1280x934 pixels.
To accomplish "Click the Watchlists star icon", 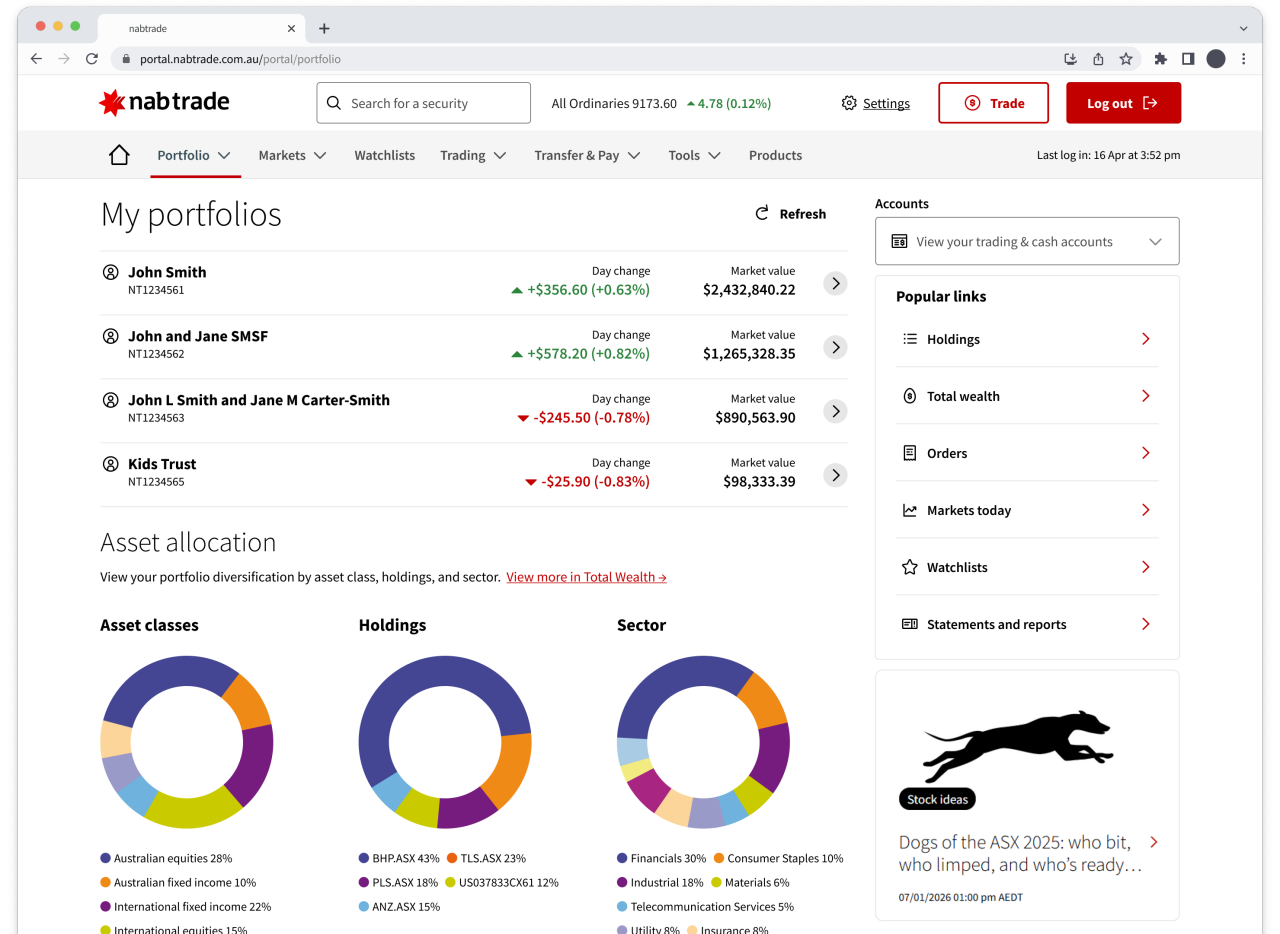I will click(910, 567).
